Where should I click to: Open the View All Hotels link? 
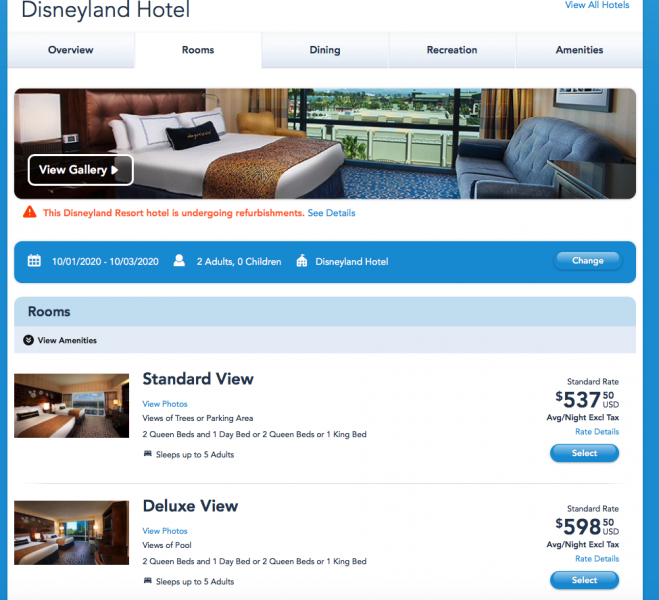(597, 5)
